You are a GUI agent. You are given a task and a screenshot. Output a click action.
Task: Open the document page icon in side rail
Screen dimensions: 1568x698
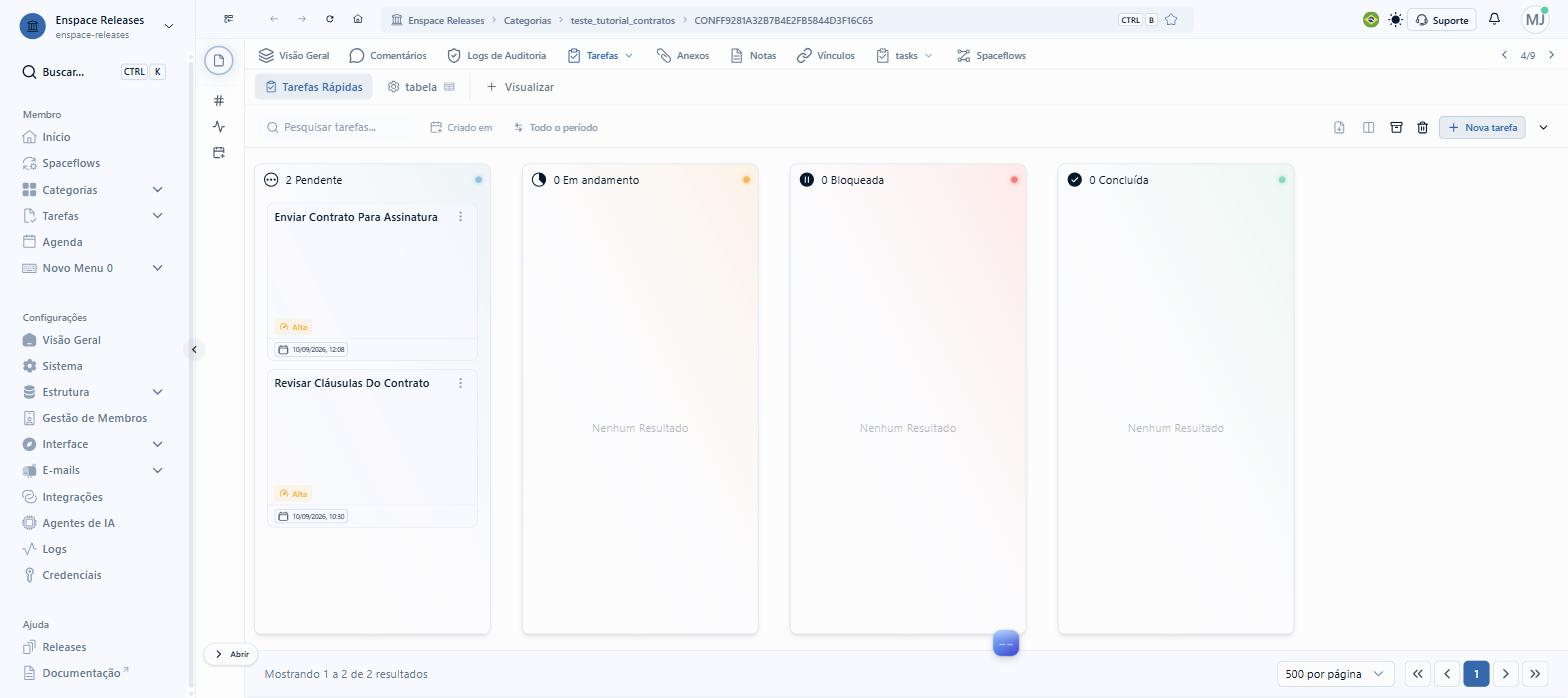tap(219, 61)
